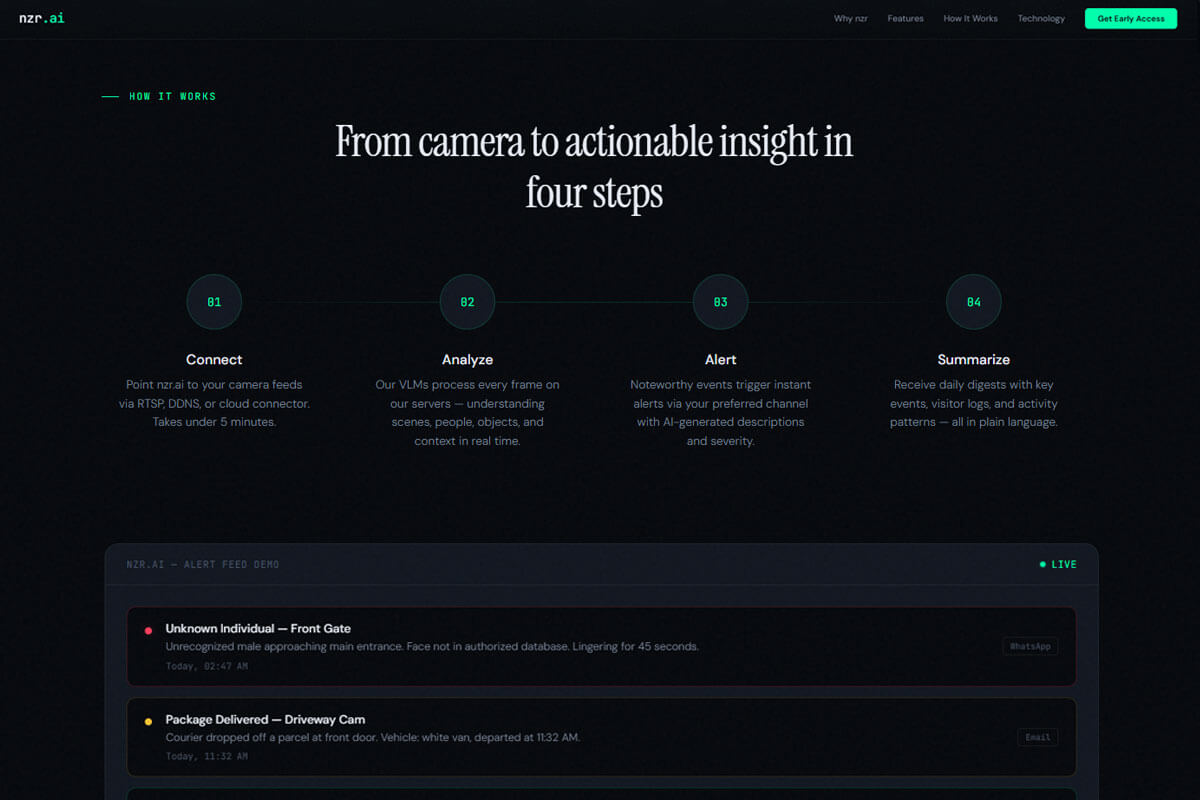Click the Alert step heading
The image size is (1200, 800).
pos(720,359)
